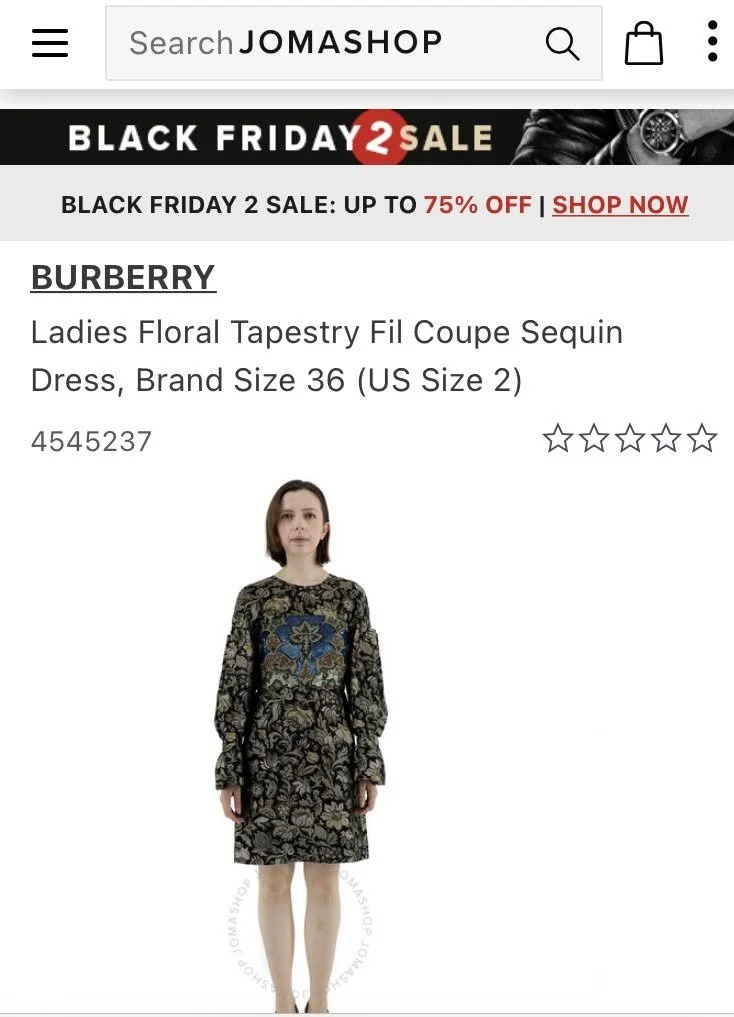Open the shopping bag cart
Image resolution: width=734 pixels, height=1017 pixels.
tap(643, 43)
